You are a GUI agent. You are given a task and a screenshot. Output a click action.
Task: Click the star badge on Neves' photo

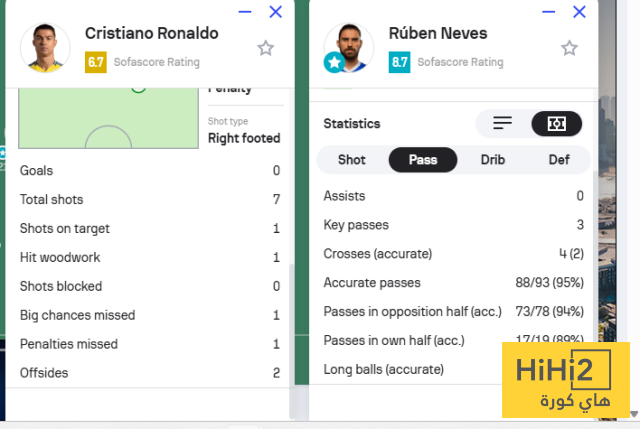(x=333, y=63)
